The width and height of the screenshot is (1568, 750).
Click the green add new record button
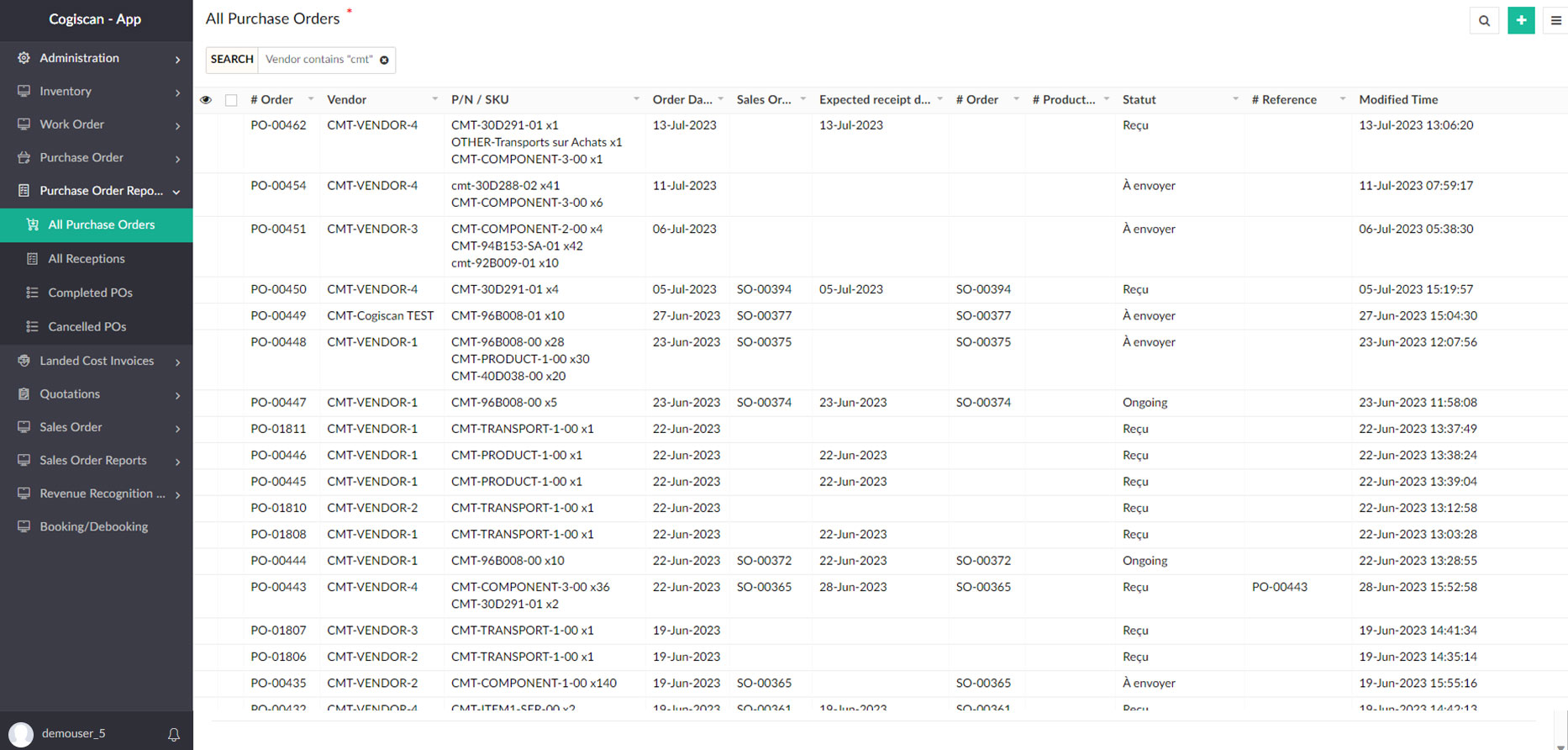point(1521,21)
